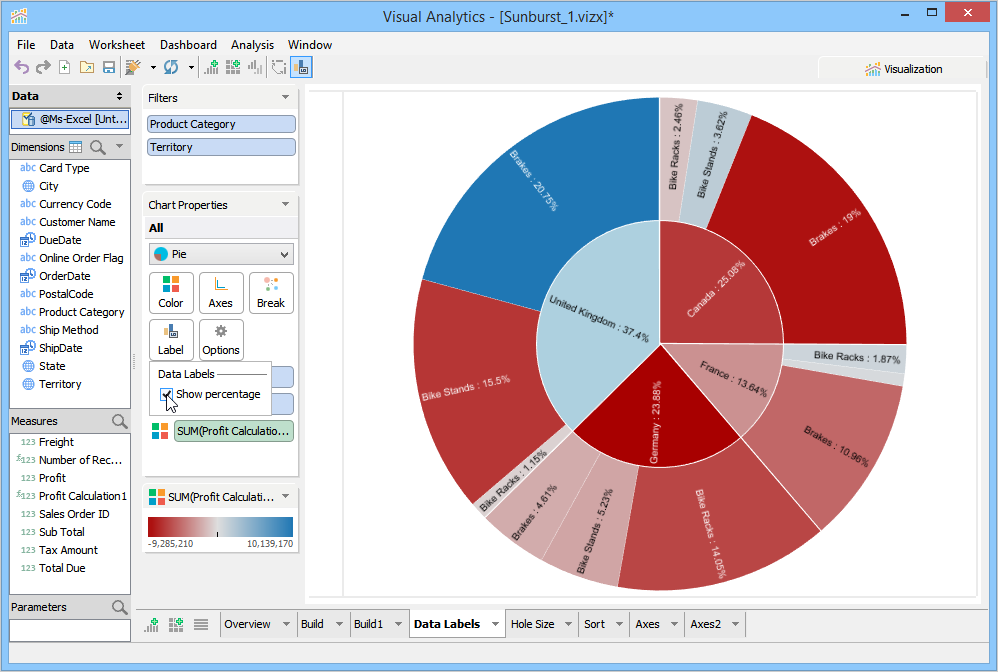998x672 pixels.
Task: Click the search icon next to Measures
Action: [119, 421]
